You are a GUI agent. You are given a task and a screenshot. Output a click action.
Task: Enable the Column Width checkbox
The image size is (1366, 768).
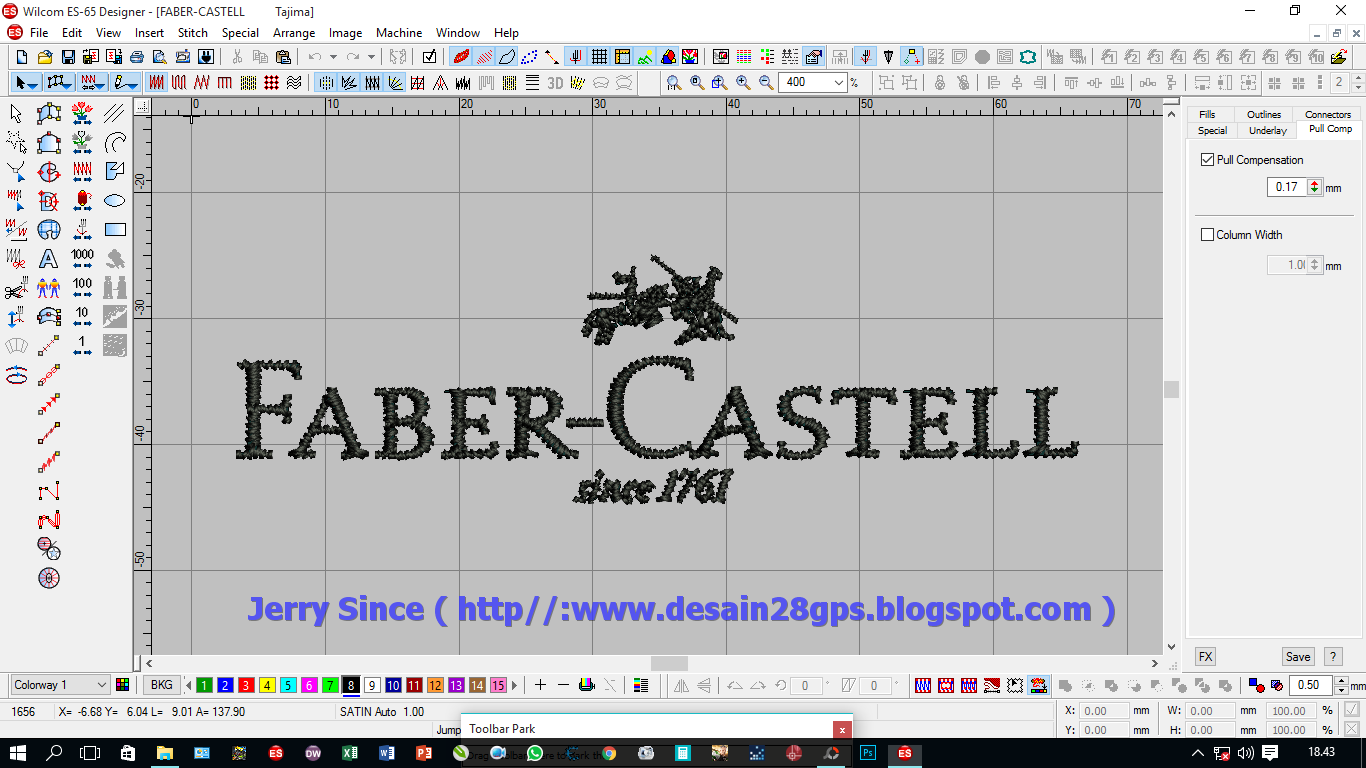(x=1207, y=235)
